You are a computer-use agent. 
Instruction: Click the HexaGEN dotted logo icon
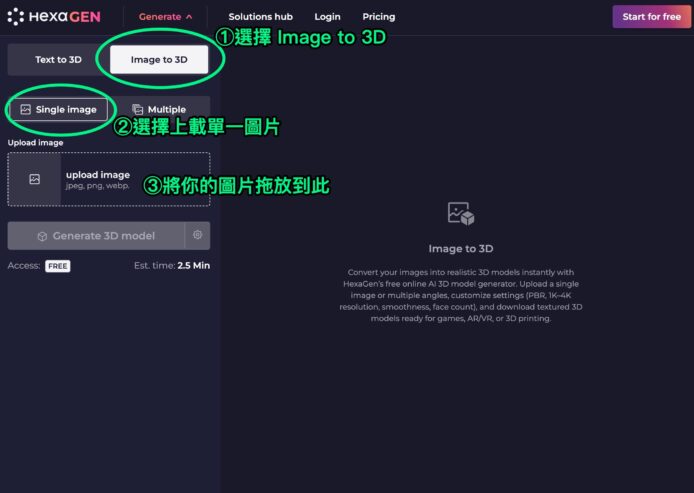[16, 17]
